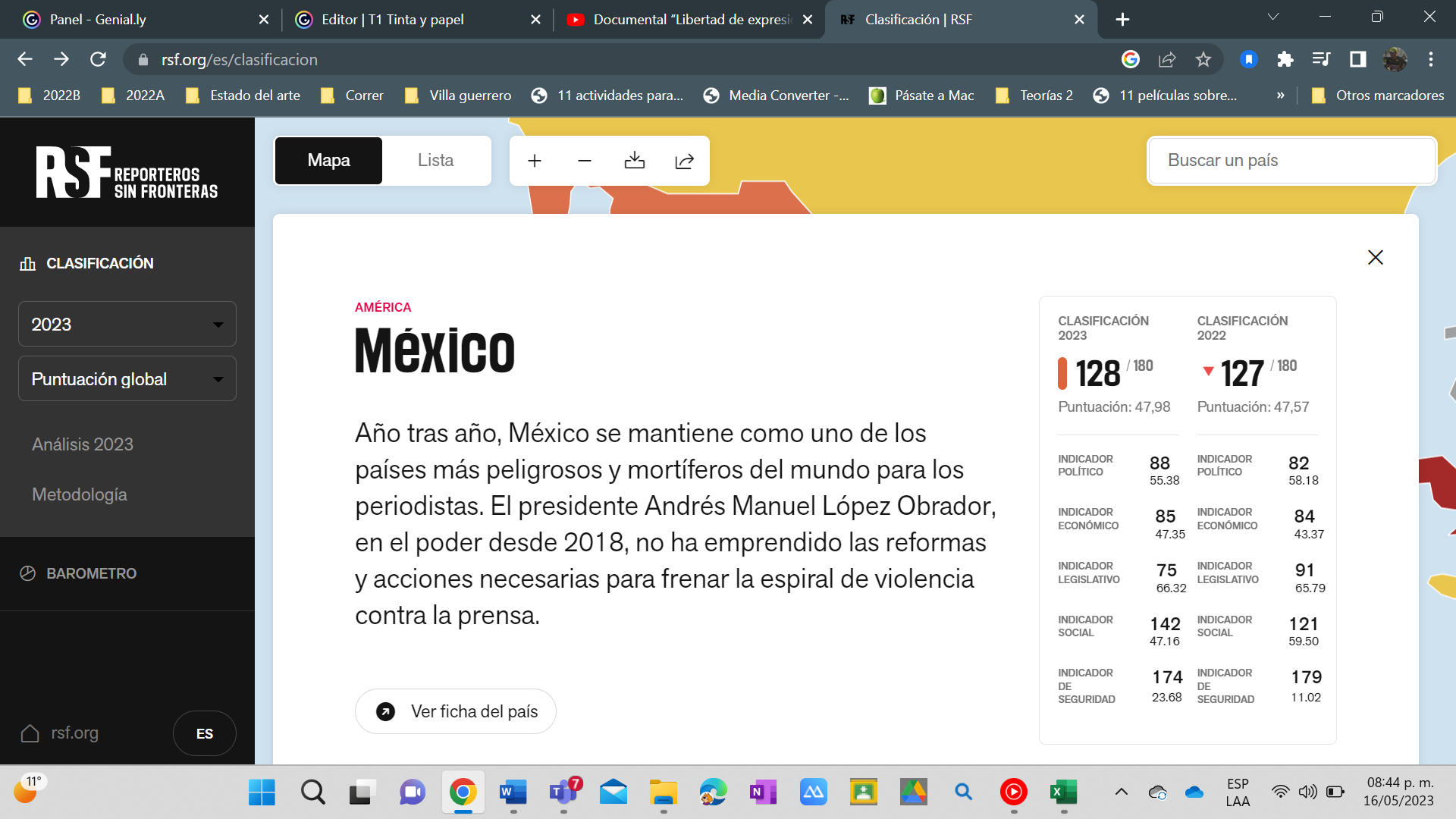Open Chrome side panel icon
1456x819 pixels.
(x=1357, y=59)
